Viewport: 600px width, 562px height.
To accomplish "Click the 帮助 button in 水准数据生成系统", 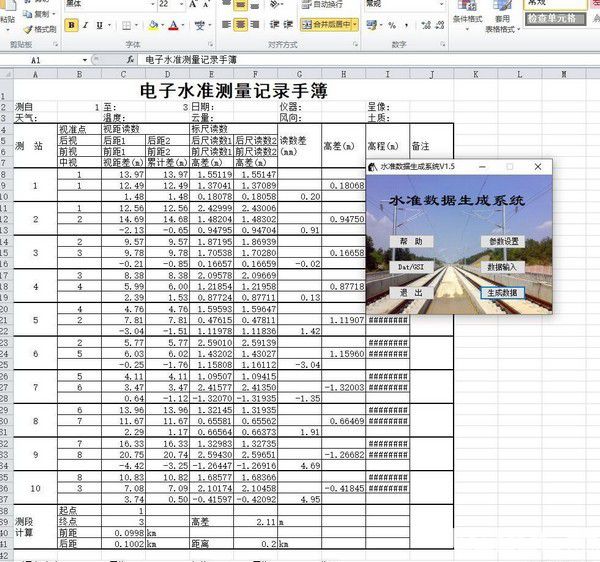I will point(411,241).
